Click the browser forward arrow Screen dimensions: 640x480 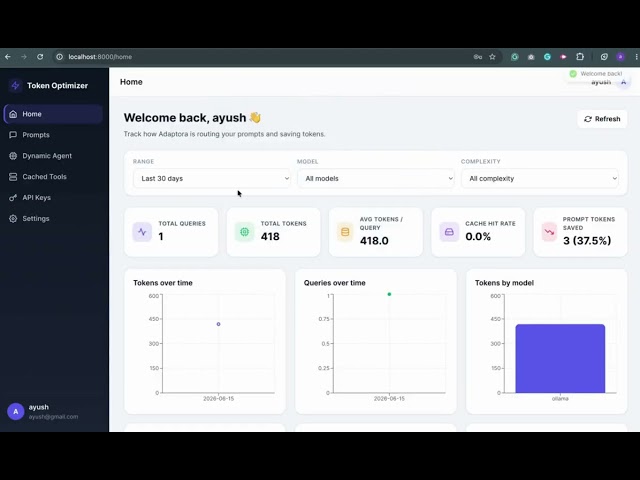(24, 57)
